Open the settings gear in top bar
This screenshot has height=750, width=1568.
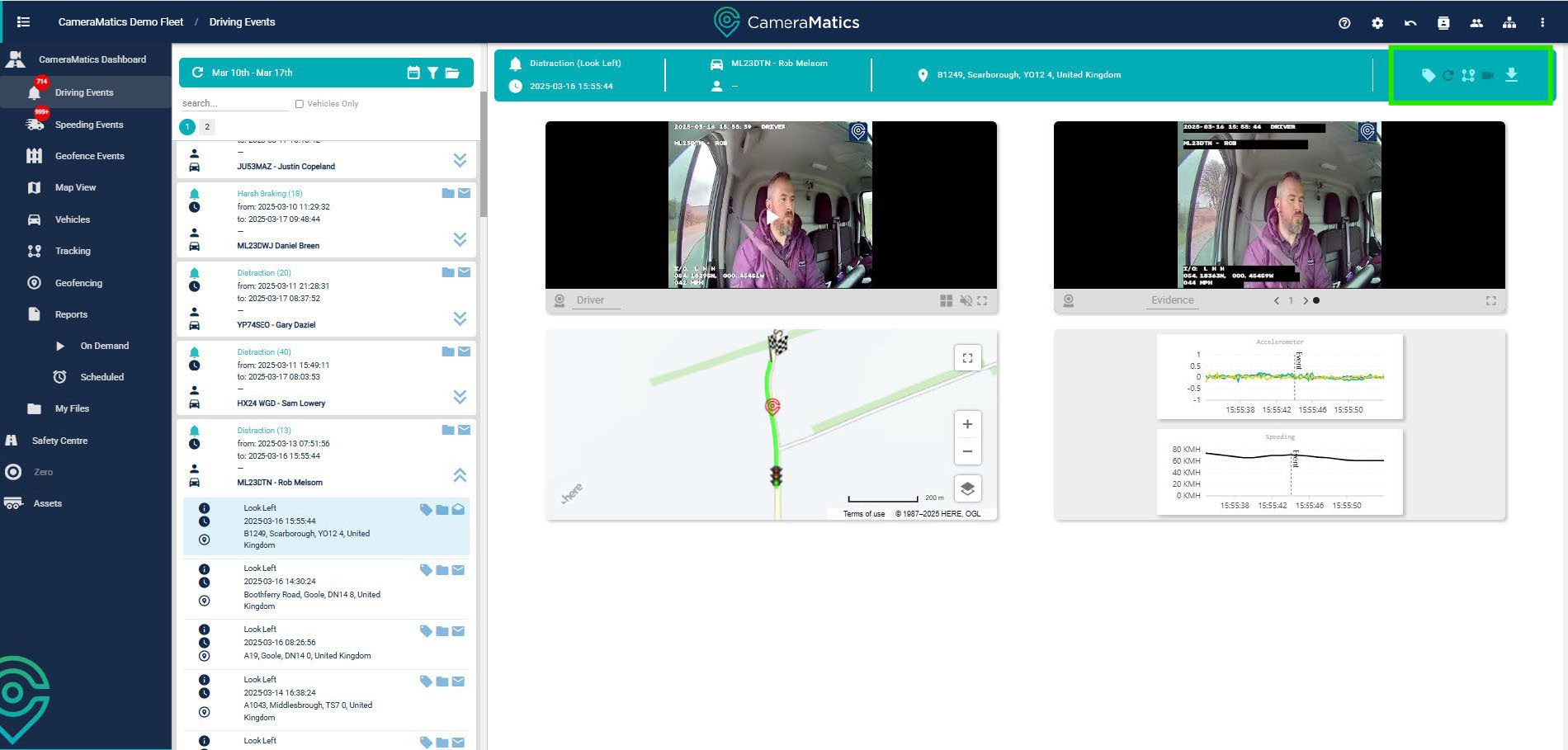pyautogui.click(x=1377, y=23)
